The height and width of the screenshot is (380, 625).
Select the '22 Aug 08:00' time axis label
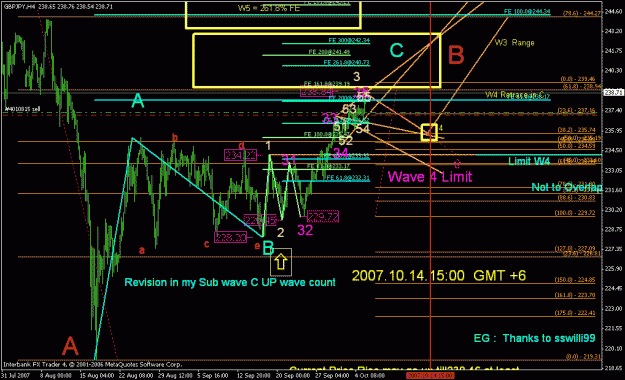click(136, 376)
